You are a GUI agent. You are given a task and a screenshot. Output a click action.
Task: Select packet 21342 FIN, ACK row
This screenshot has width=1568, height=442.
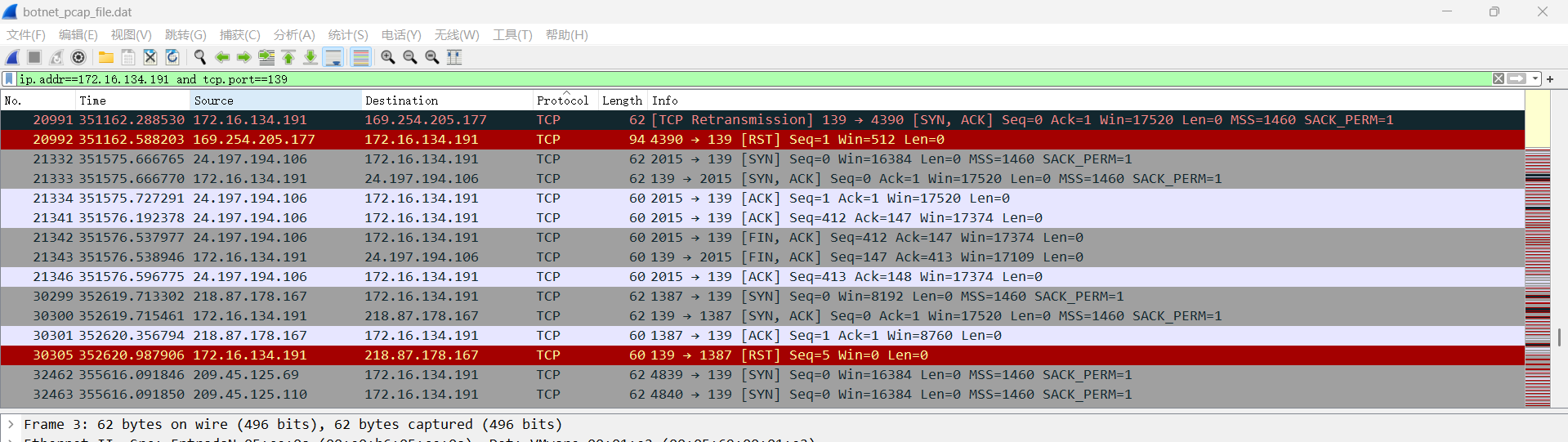pyautogui.click(x=762, y=238)
